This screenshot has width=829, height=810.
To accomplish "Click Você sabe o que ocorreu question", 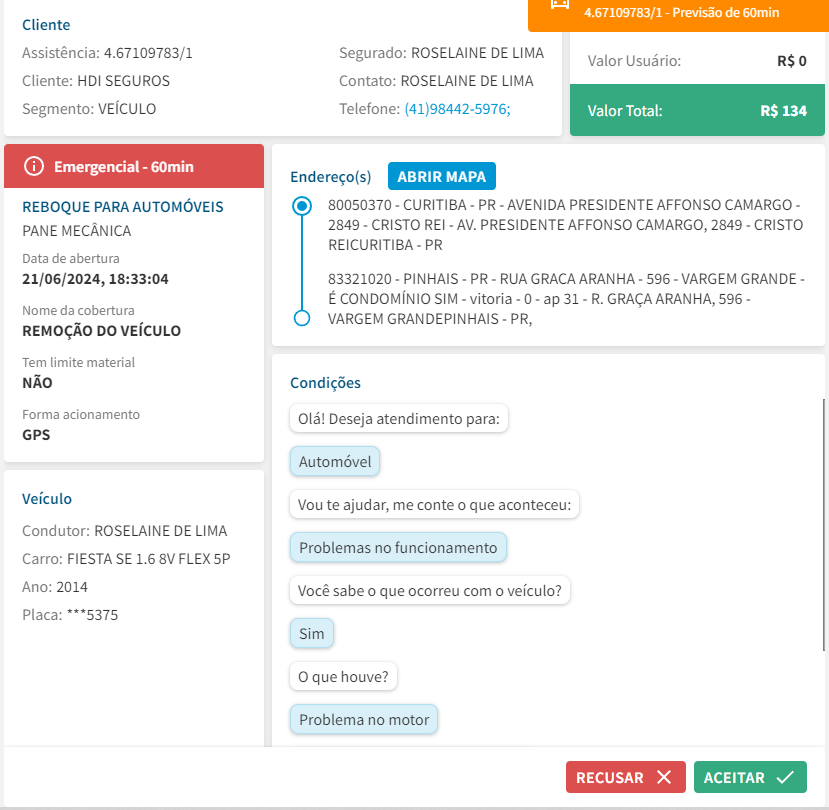I will (429, 591).
